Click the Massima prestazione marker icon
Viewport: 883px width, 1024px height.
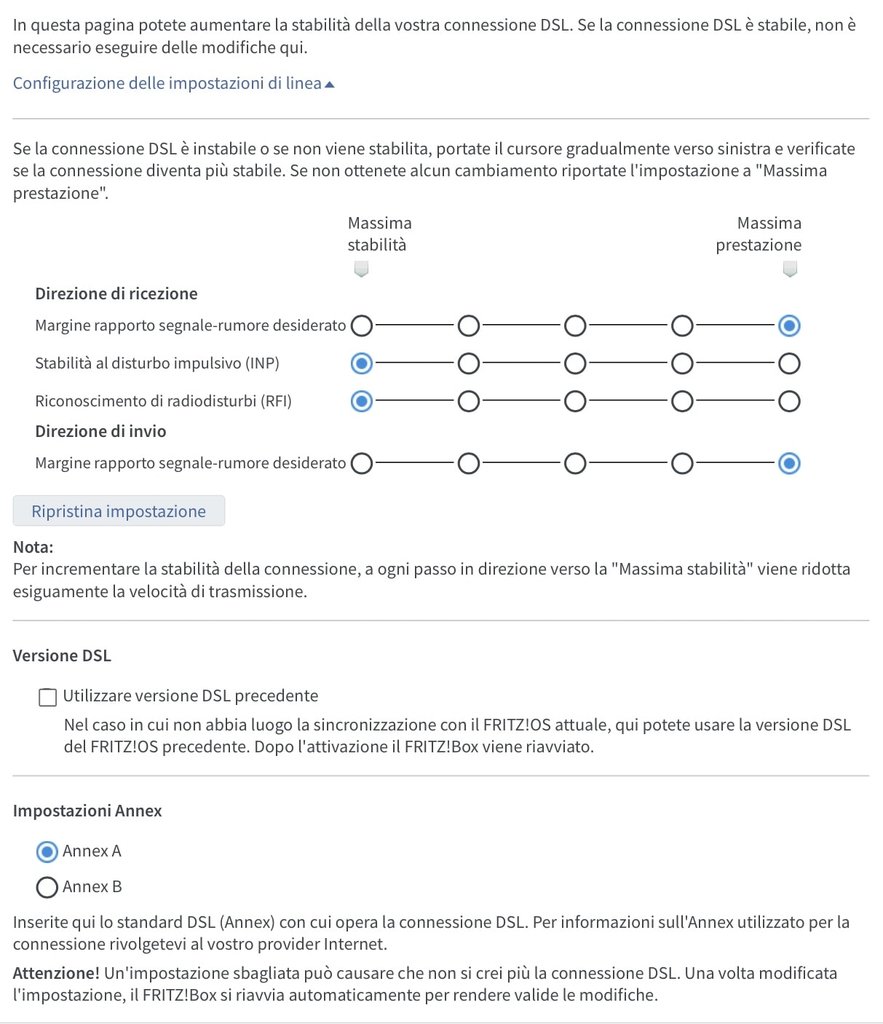click(x=790, y=269)
